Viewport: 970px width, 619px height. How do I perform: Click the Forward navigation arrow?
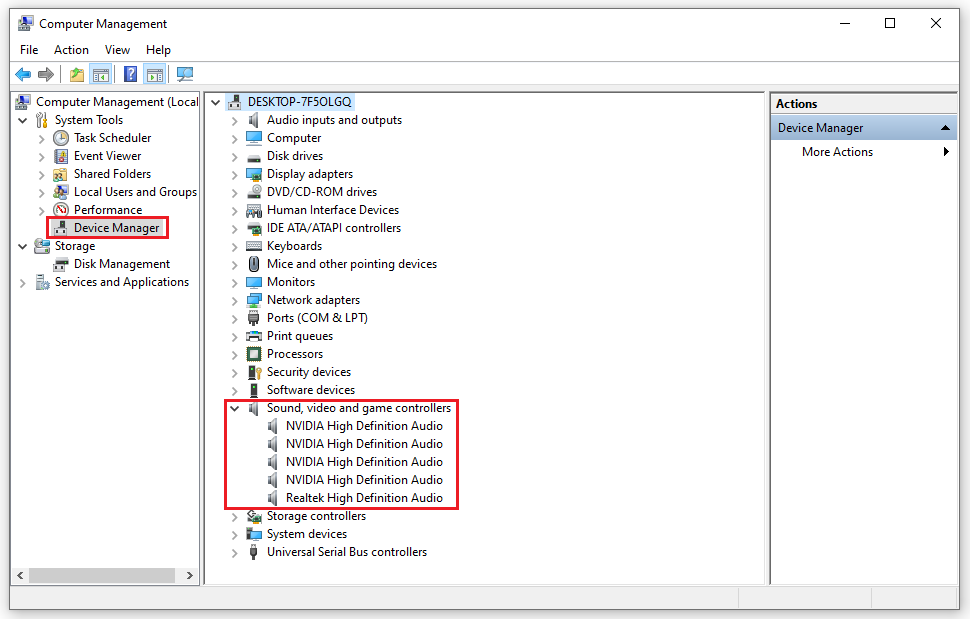[x=45, y=73]
